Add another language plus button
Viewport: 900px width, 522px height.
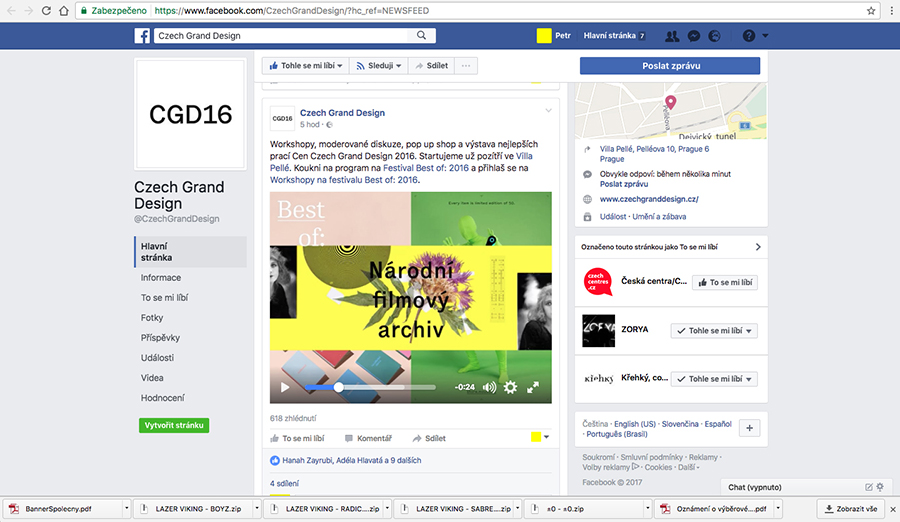[x=750, y=428]
